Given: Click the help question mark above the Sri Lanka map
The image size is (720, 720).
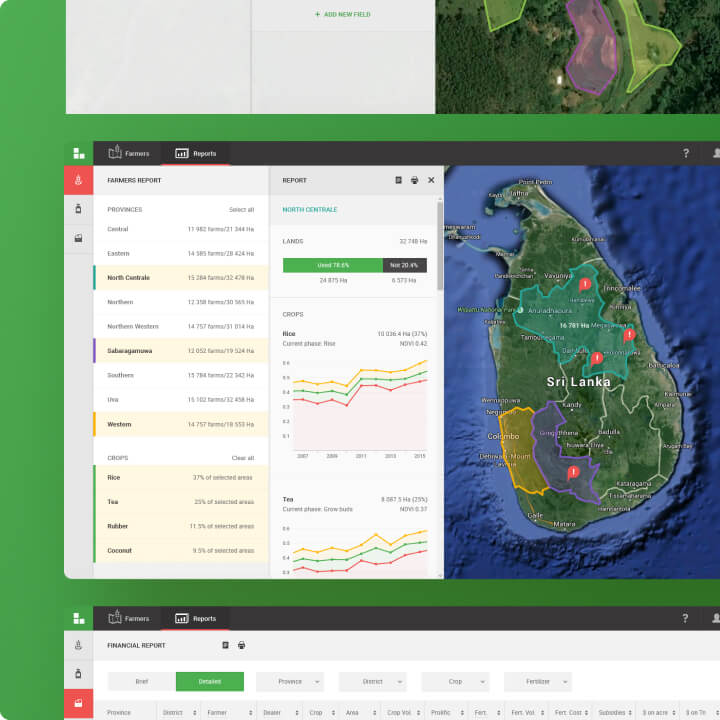Looking at the screenshot, I should click(x=686, y=153).
